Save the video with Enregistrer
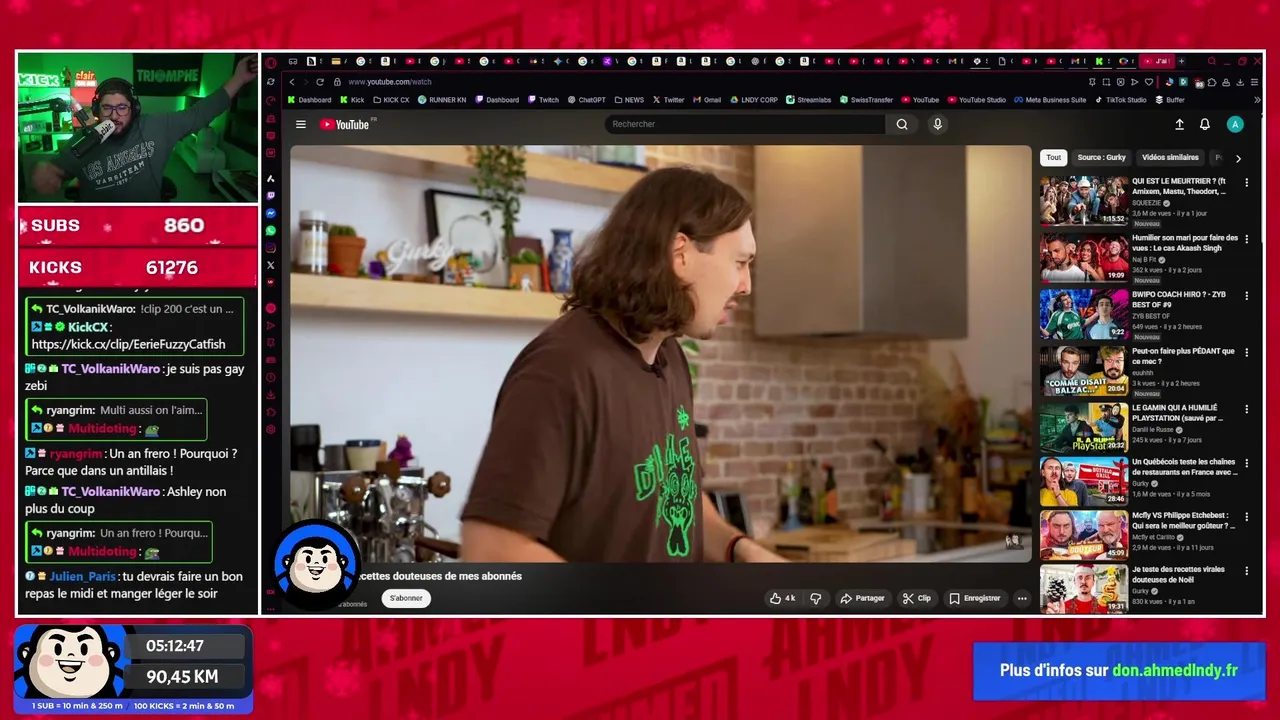This screenshot has width=1280, height=720. pyautogui.click(x=975, y=598)
